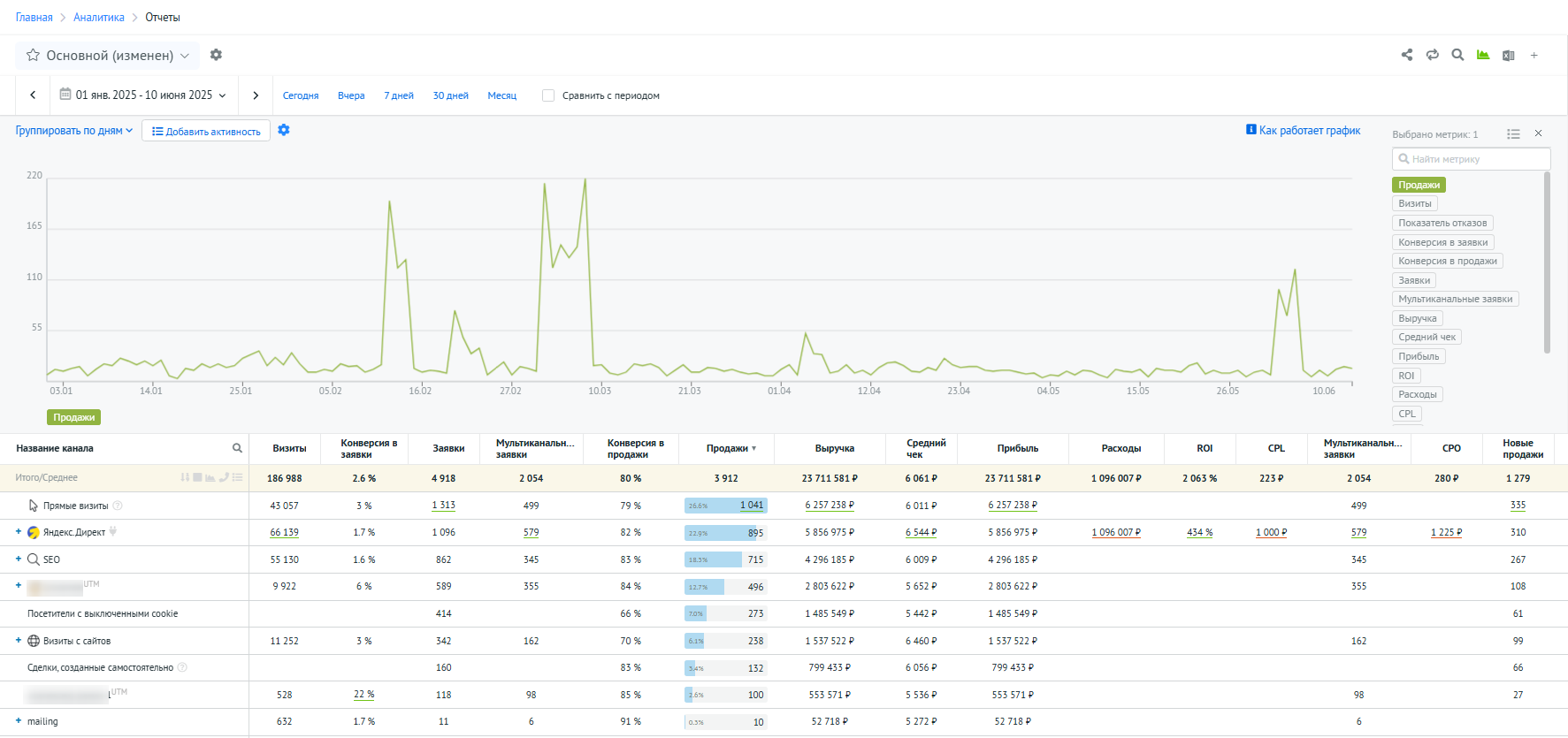Click the Найти метрику search field
The height and width of the screenshot is (738, 1568).
point(1471,159)
